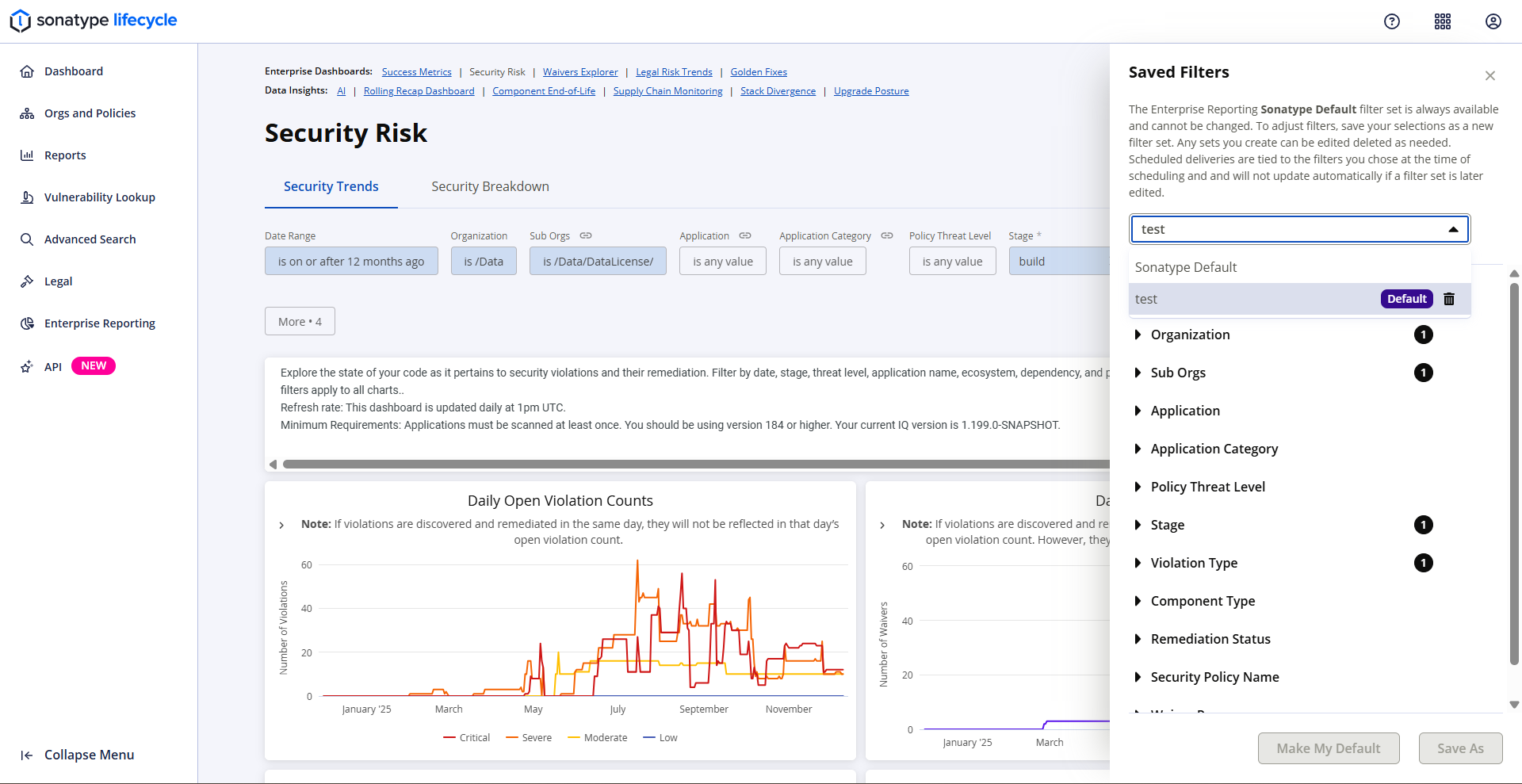1522x784 pixels.
Task: Click the API sparkle icon
Action: tap(27, 366)
